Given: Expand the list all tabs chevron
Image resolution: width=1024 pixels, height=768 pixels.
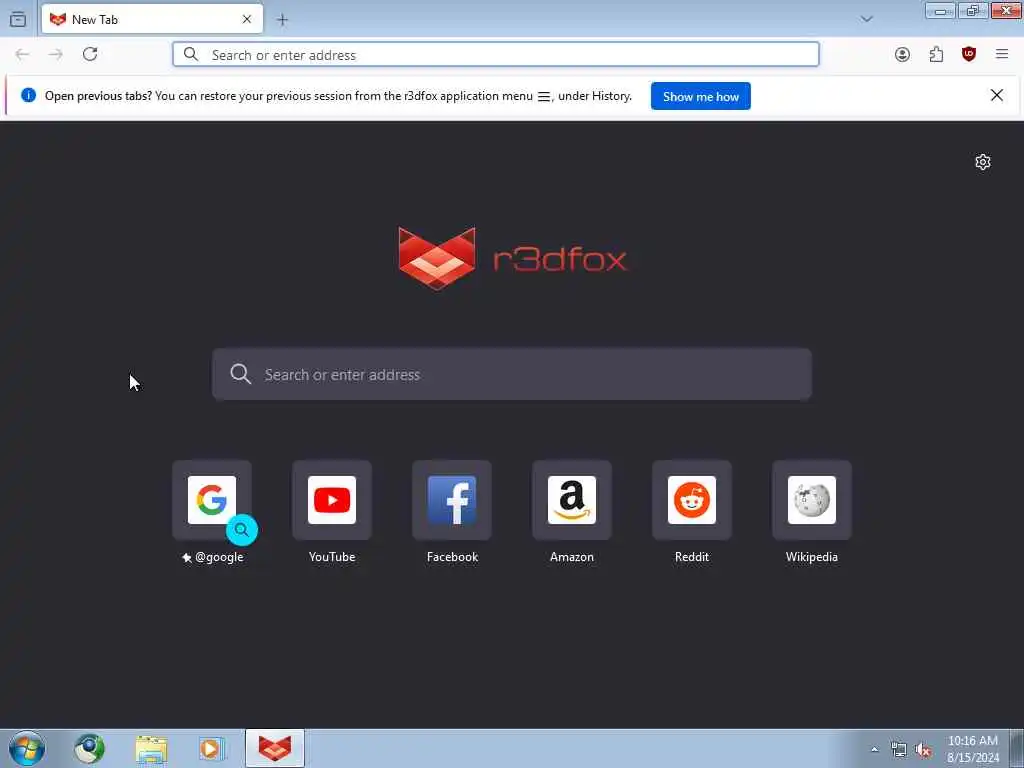Looking at the screenshot, I should tap(867, 19).
